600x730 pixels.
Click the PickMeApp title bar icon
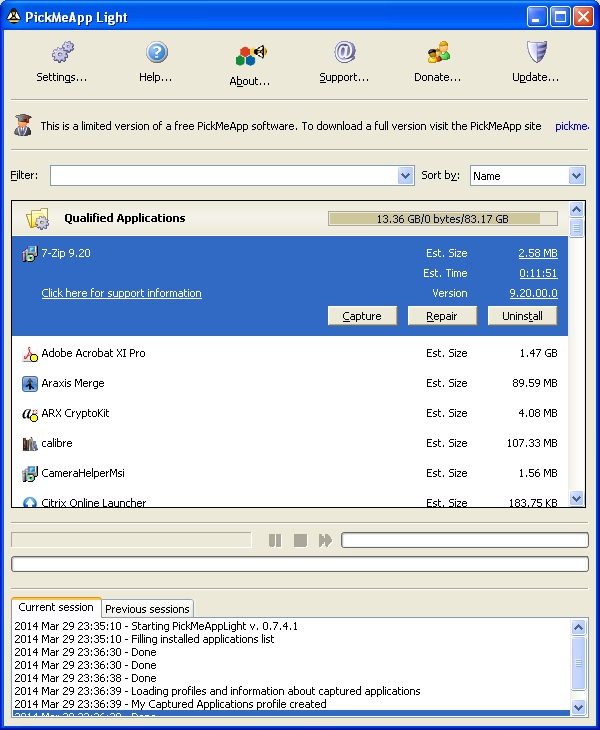tap(13, 17)
